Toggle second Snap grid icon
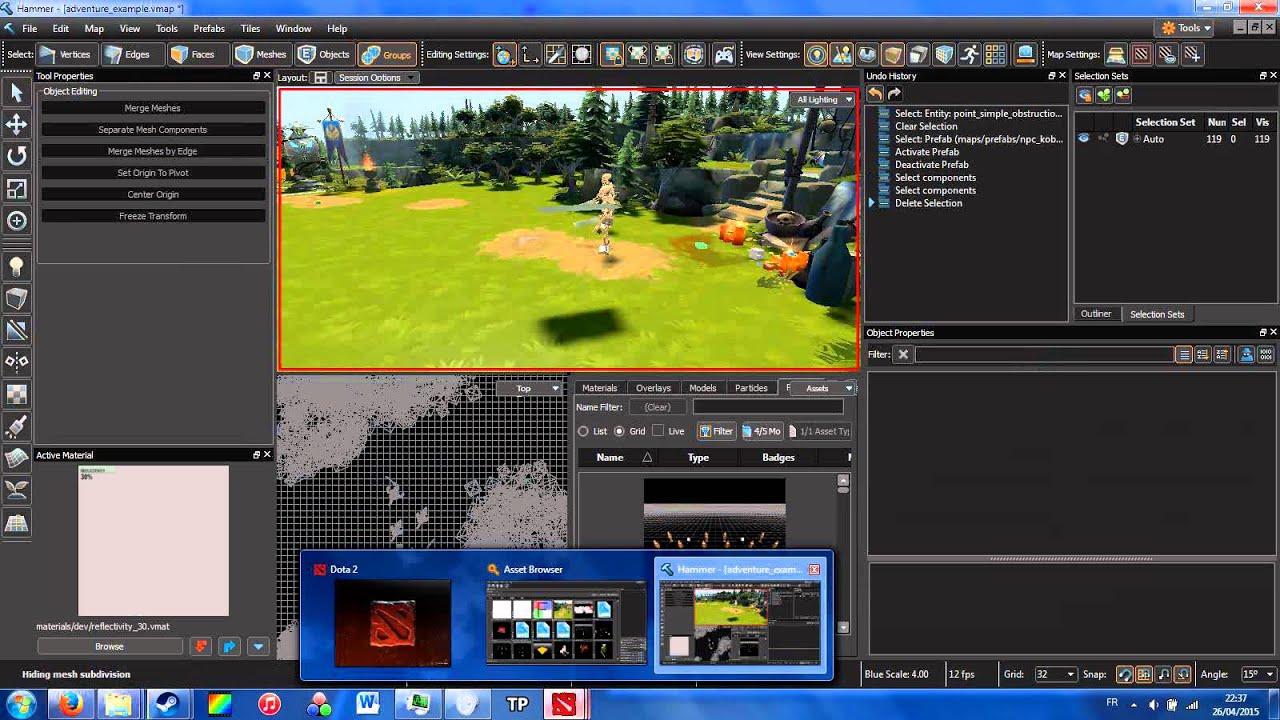Viewport: 1280px width, 720px height. (1144, 674)
